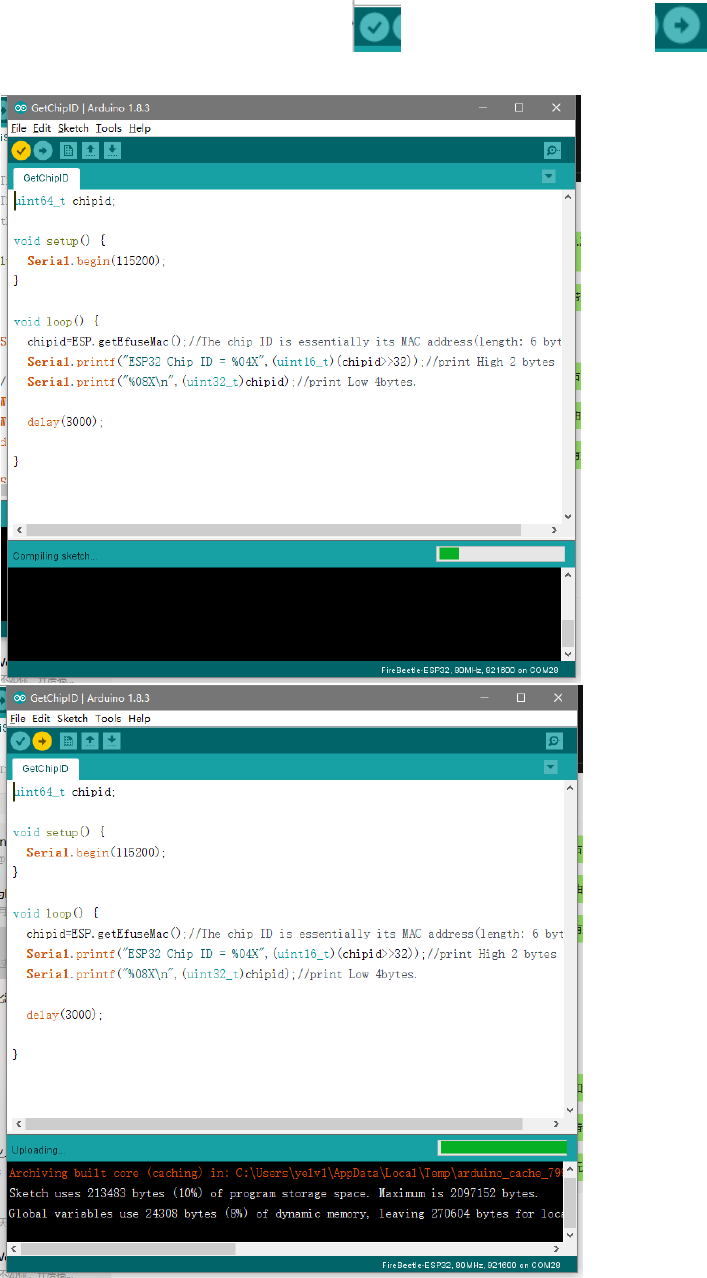This screenshot has height=1278, width=707.
Task: Click editor scroll-up arrow in upper window
Action: (x=568, y=196)
